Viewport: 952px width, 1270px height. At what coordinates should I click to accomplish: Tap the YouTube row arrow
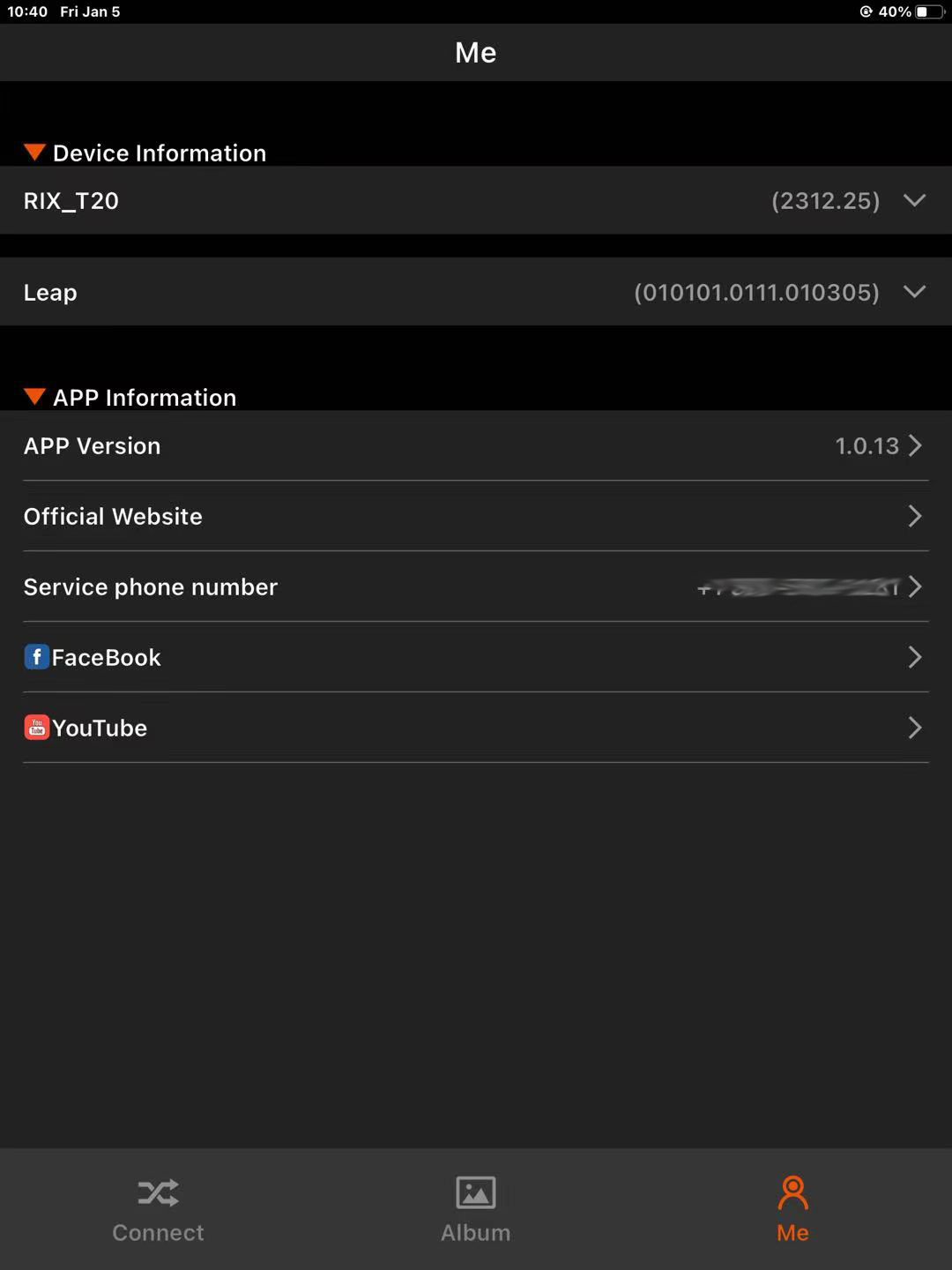tap(915, 728)
